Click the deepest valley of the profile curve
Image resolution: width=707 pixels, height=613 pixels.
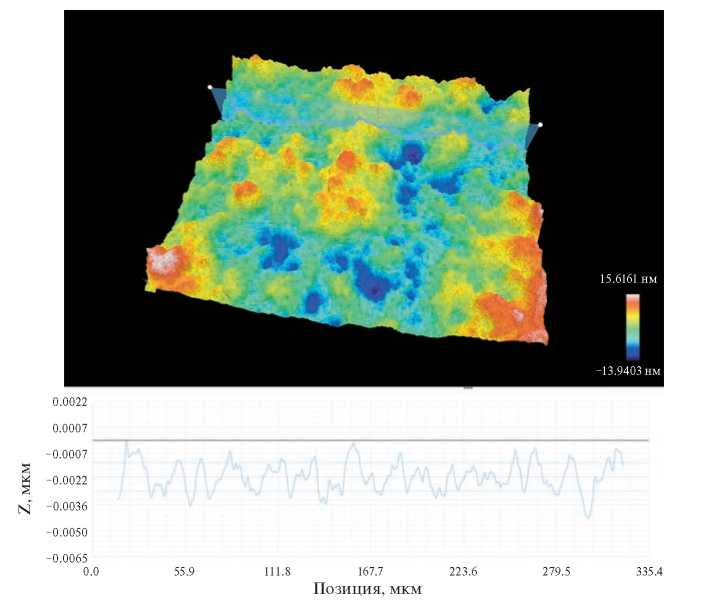589,516
